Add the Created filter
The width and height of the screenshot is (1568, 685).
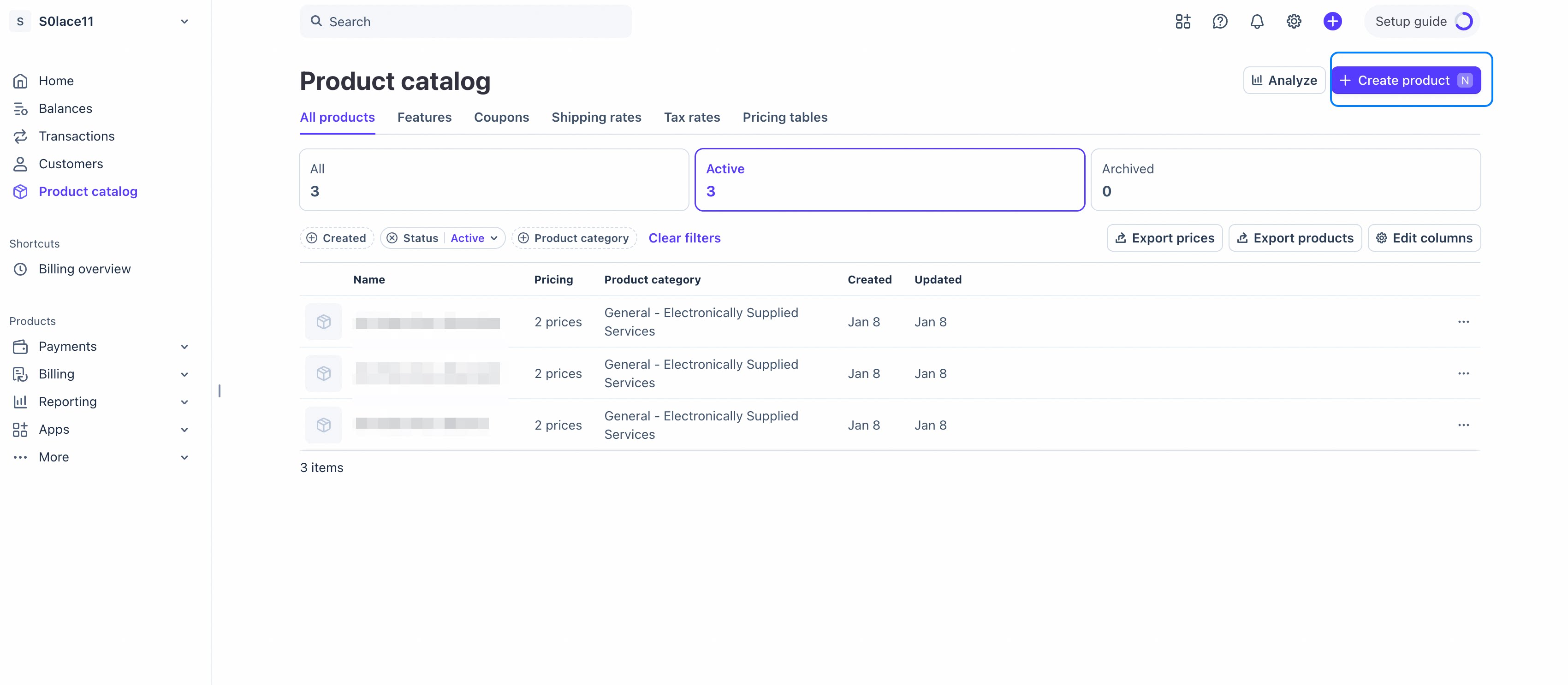point(337,238)
